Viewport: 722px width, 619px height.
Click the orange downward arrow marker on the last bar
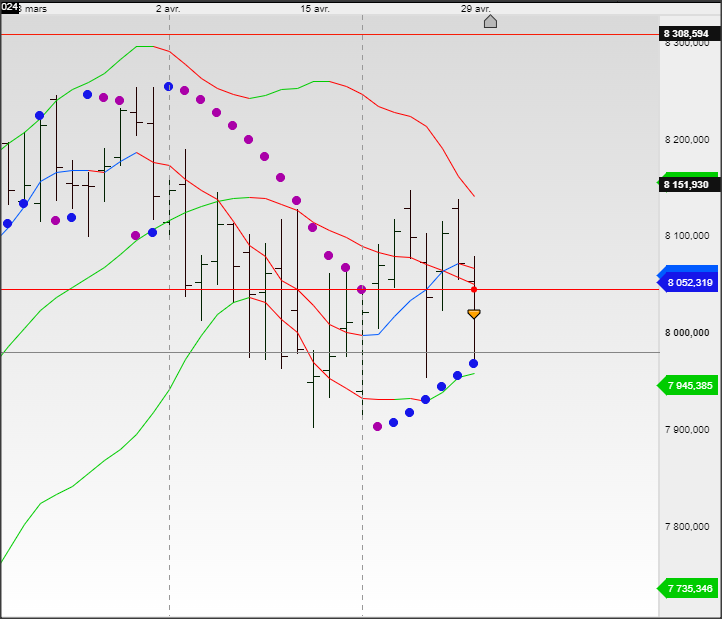click(474, 314)
